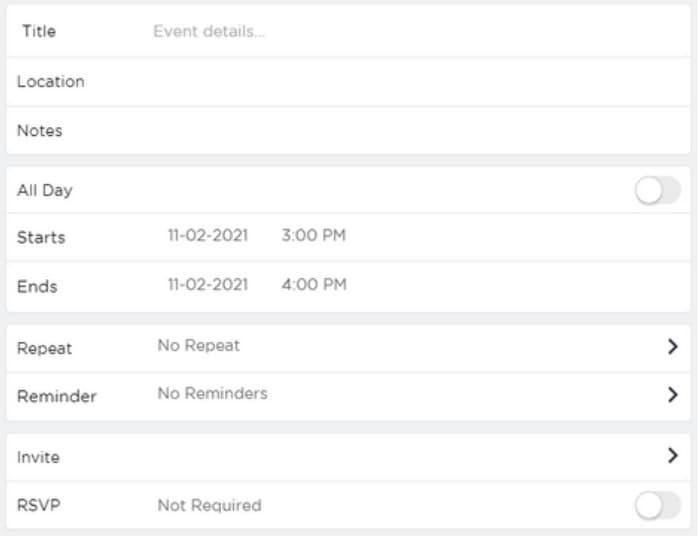
Task: Click the No Repeat value
Action: point(198,346)
